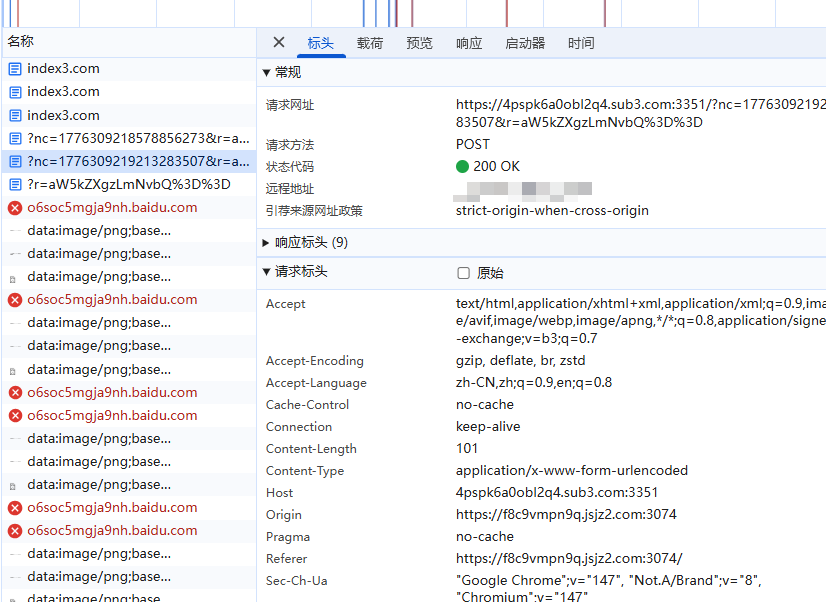Enable the 原始 checkbox
This screenshot has width=826, height=602.
point(463,273)
